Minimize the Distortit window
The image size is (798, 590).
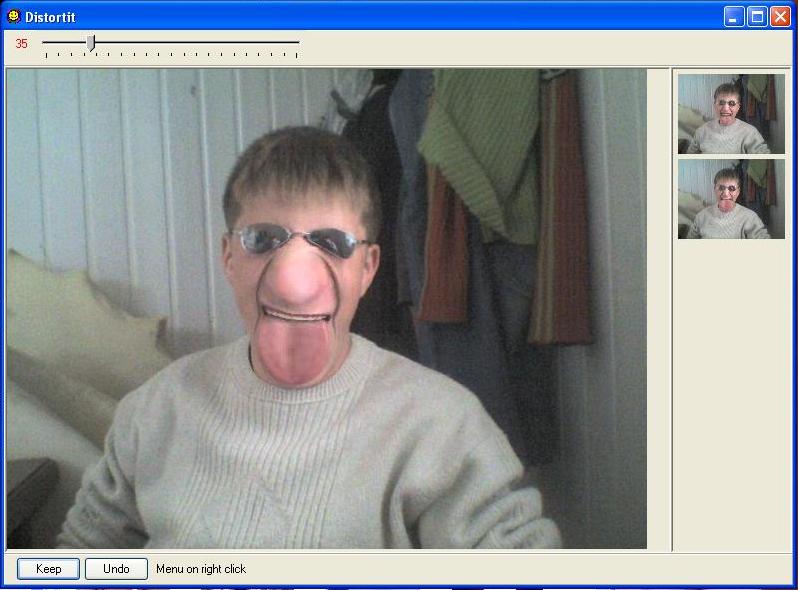pyautogui.click(x=733, y=17)
